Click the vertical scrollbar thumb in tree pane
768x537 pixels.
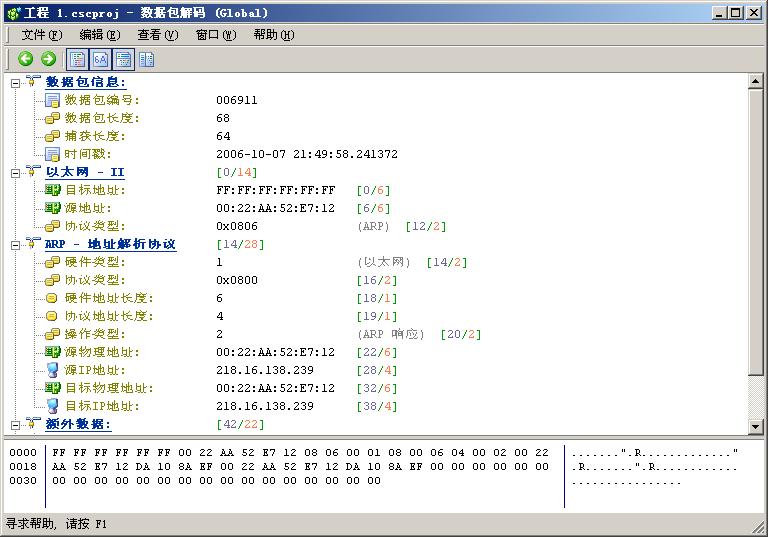(755, 232)
